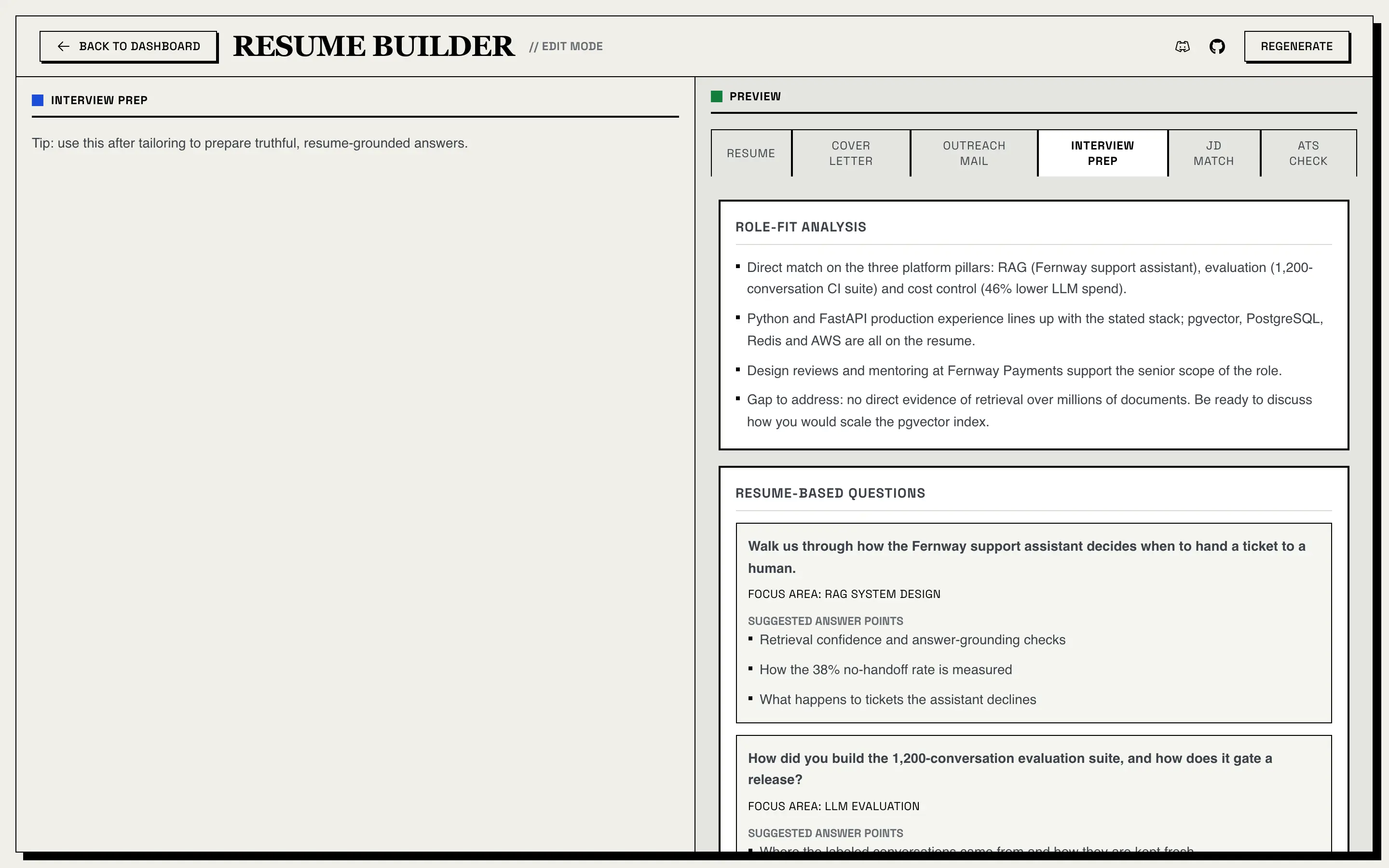Click the green square beside Preview

[x=716, y=96]
